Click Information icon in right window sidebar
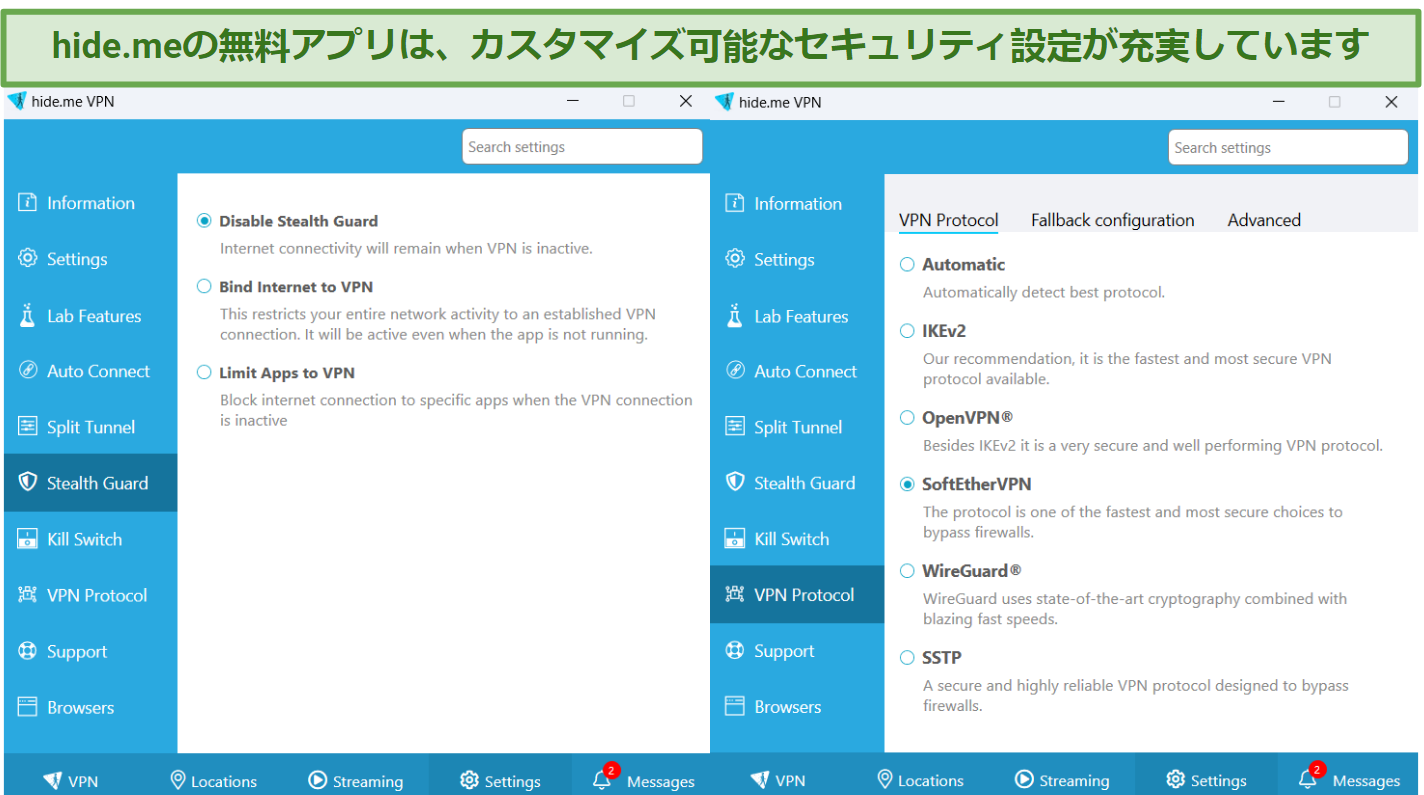Screen dimensions: 1424x795 pyautogui.click(x=735, y=203)
